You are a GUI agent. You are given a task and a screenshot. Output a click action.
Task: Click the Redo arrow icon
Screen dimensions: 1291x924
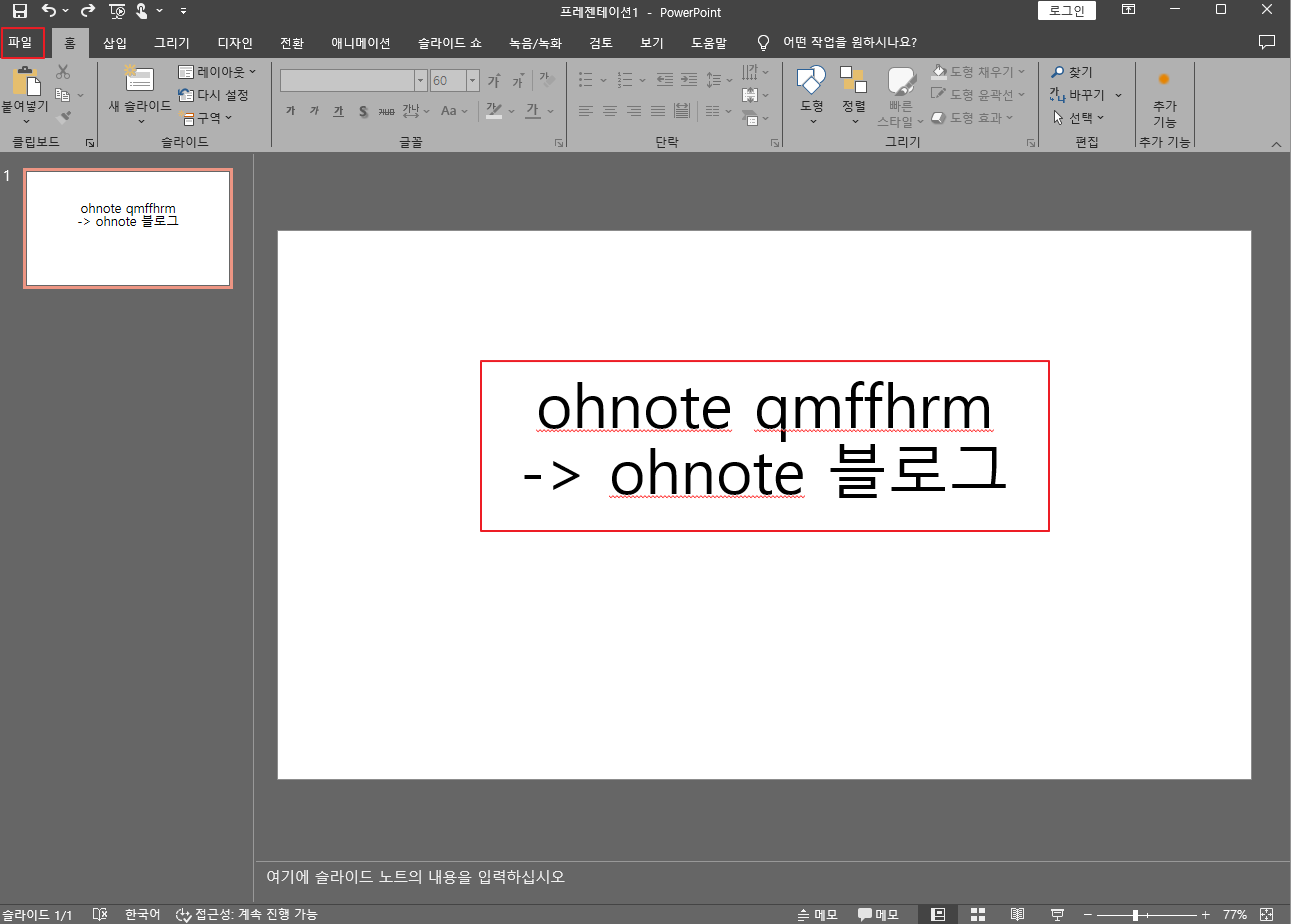[87, 11]
